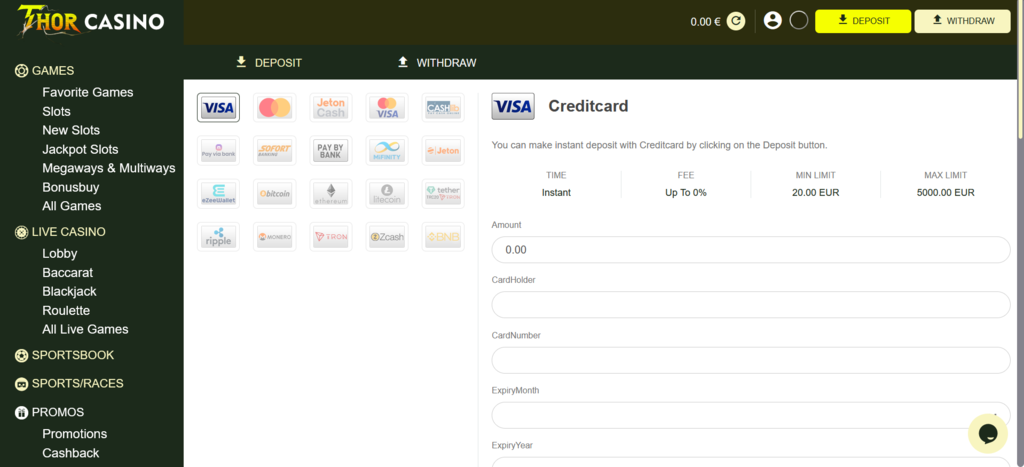The image size is (1024, 467).
Task: Click the 0.00 € balance text
Action: point(705,22)
